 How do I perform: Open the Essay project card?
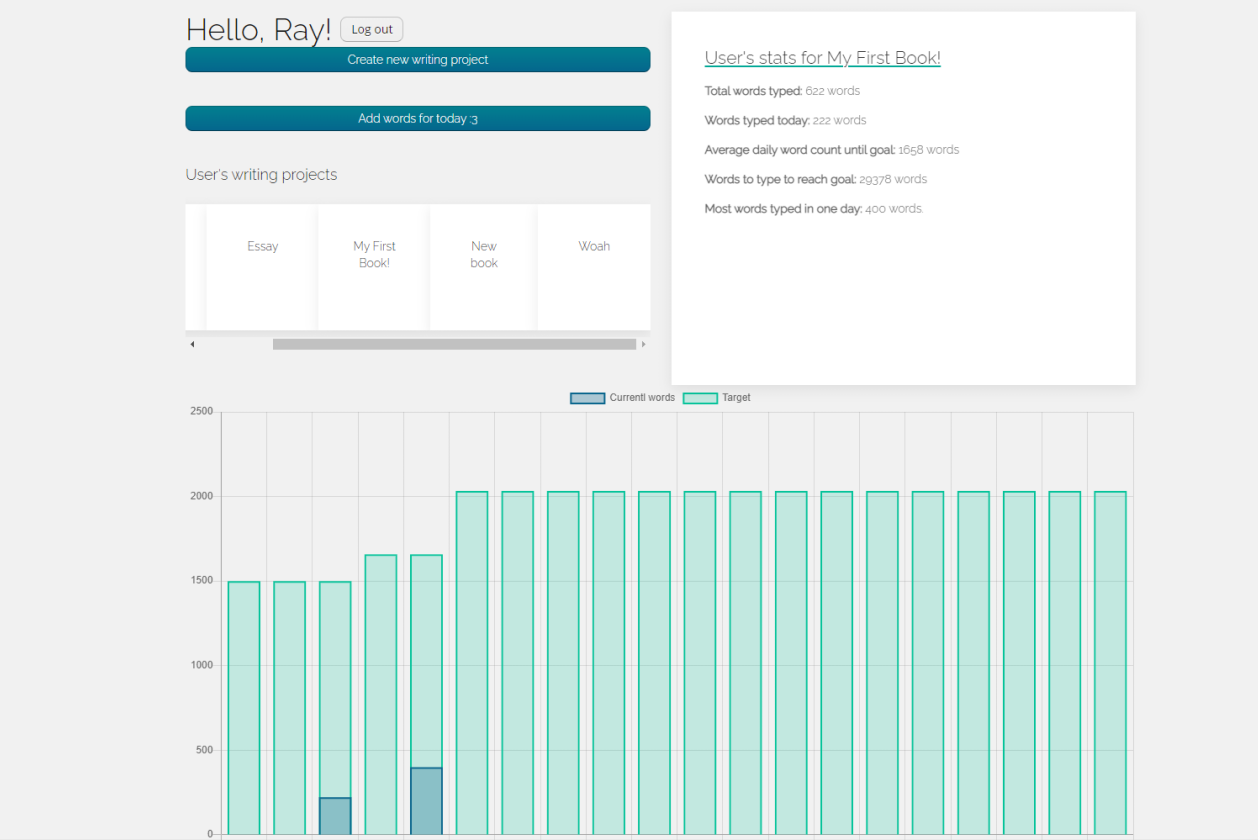click(x=263, y=267)
